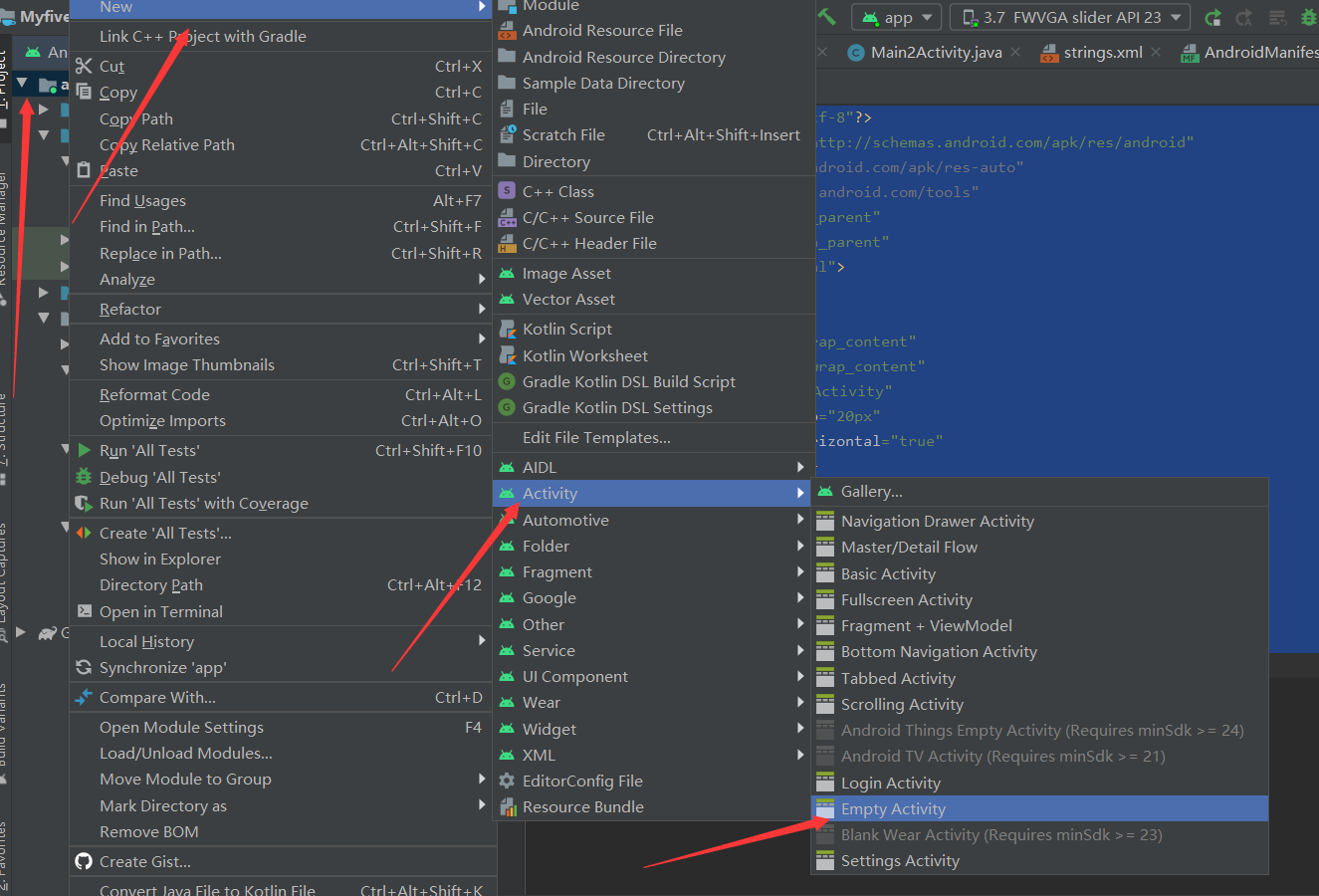
Task: Click the http://schemas.android.com/apk/res/android code text
Action: (x=1003, y=142)
